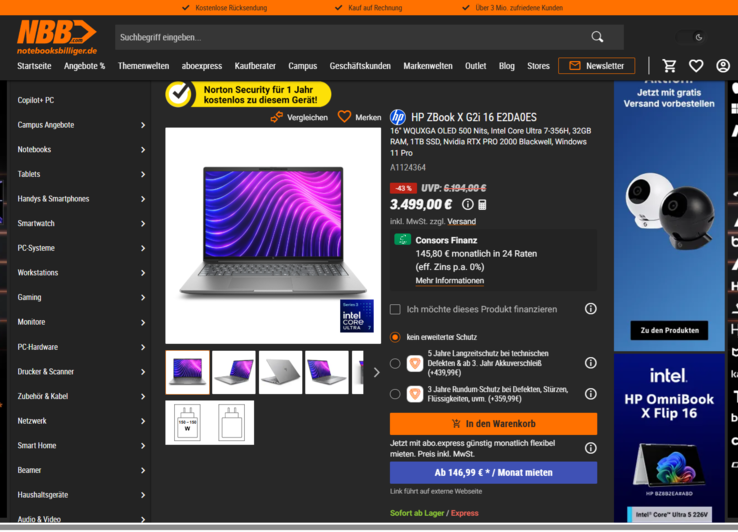This screenshot has height=532, width=738.
Task: Open Themenwelten in top navigation
Action: pyautogui.click(x=144, y=66)
